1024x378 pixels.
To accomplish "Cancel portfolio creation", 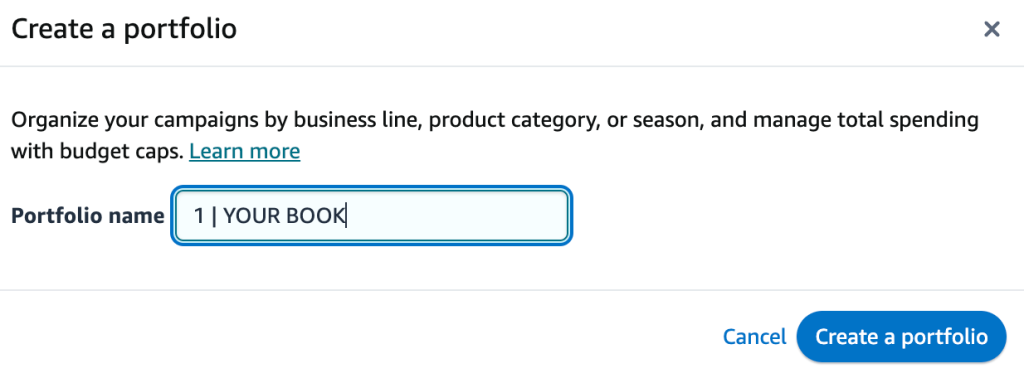I will click(754, 337).
